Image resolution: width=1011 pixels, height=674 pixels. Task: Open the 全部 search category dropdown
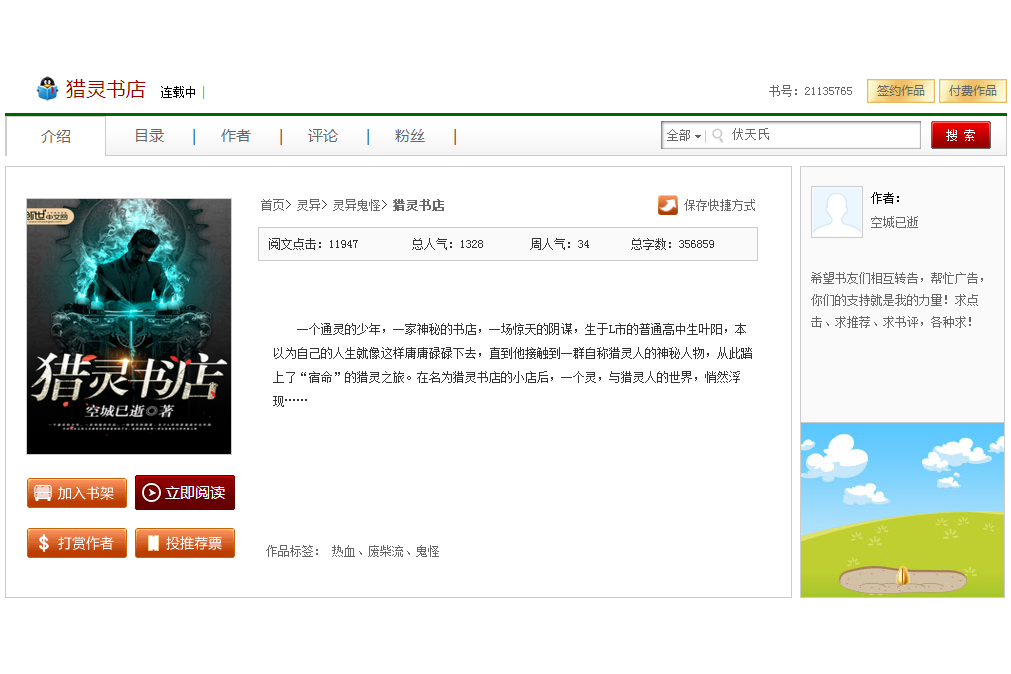point(683,135)
